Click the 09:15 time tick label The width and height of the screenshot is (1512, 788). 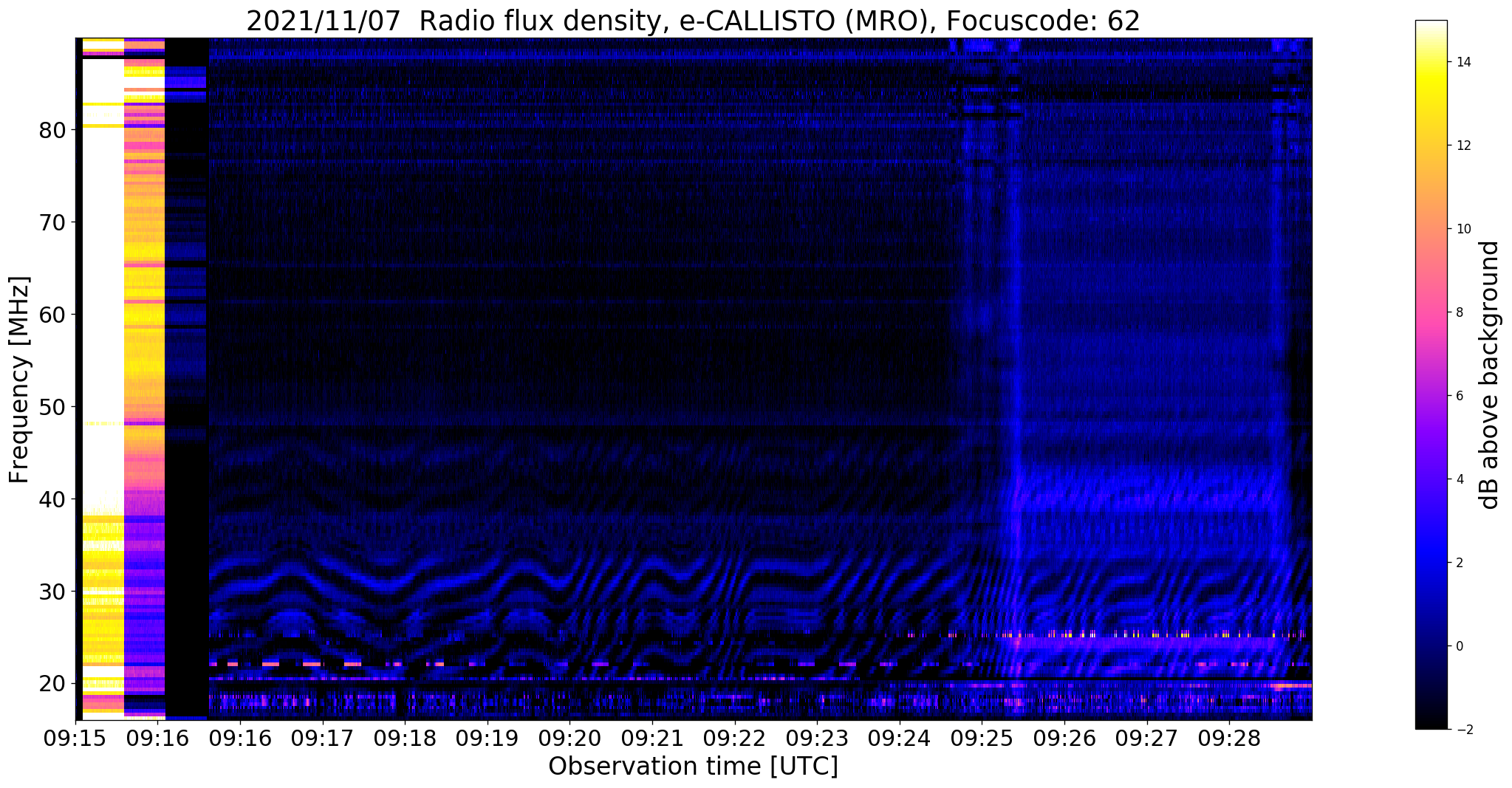75,739
